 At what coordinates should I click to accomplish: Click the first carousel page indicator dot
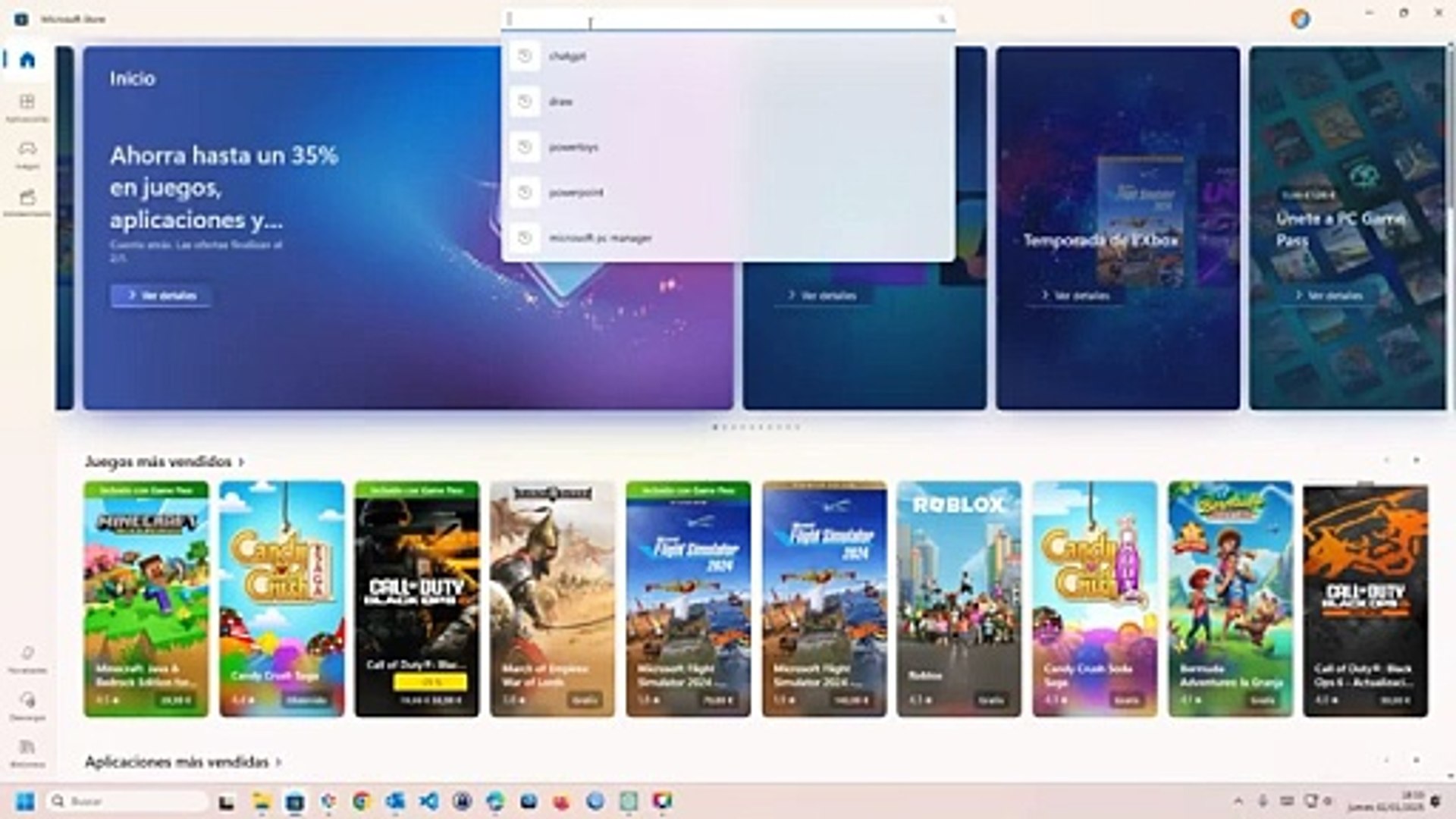[x=715, y=427]
